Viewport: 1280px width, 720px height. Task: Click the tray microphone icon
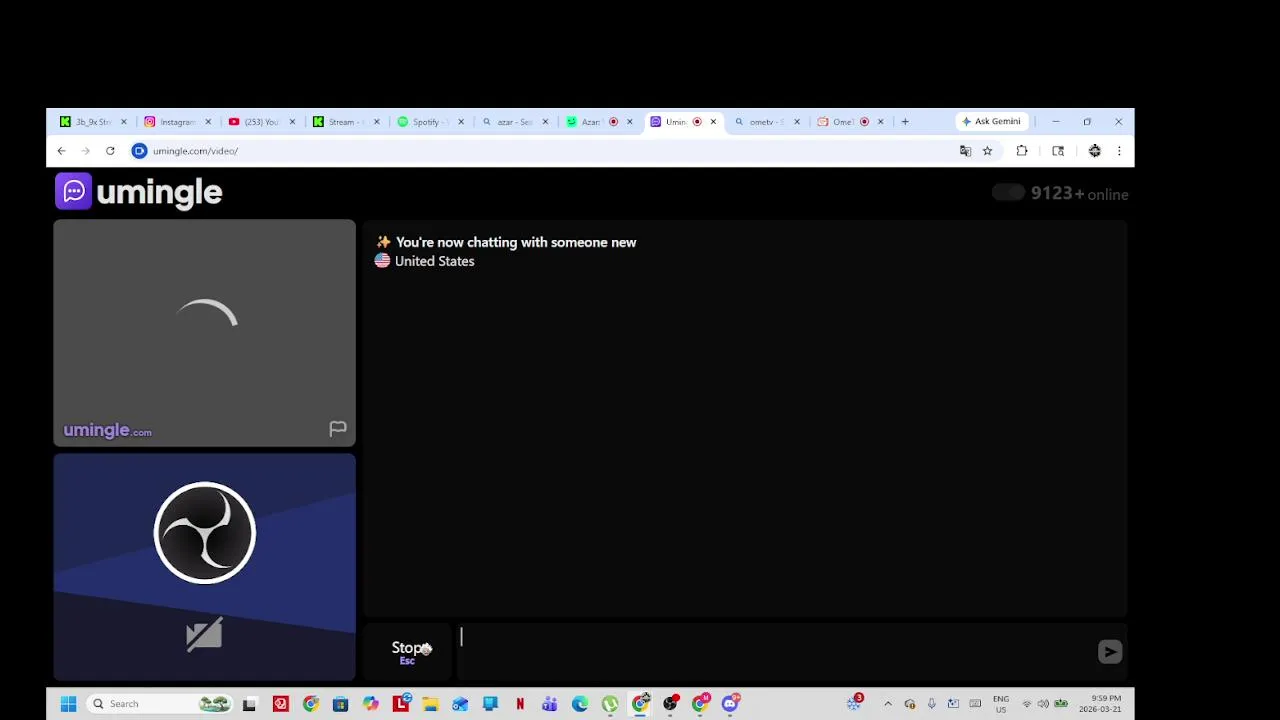pos(931,704)
